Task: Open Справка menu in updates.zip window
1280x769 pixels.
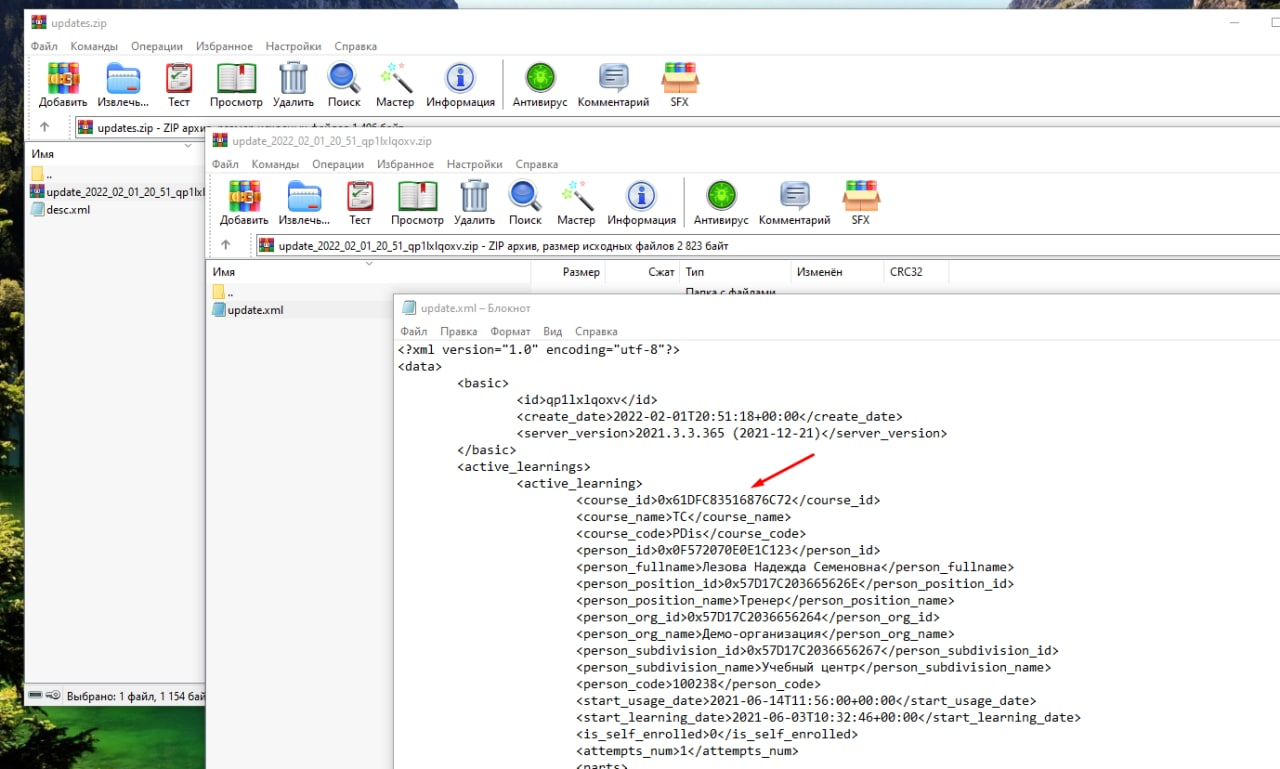Action: (x=356, y=46)
